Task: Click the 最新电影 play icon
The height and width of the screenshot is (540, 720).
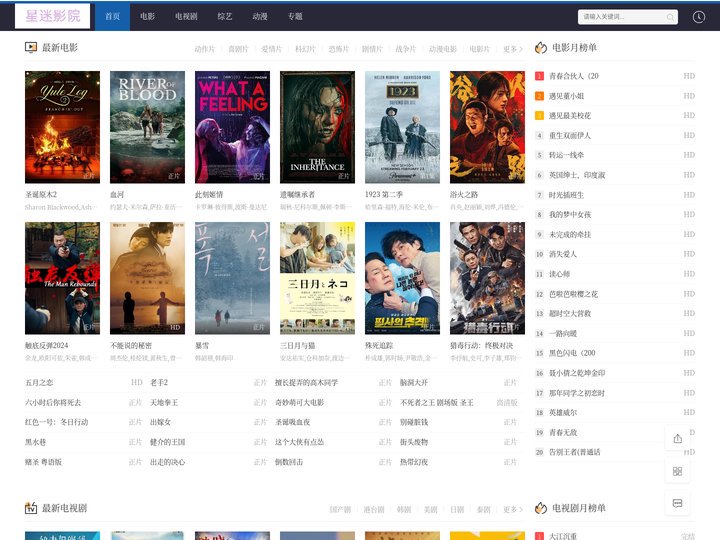Action: click(x=31, y=47)
